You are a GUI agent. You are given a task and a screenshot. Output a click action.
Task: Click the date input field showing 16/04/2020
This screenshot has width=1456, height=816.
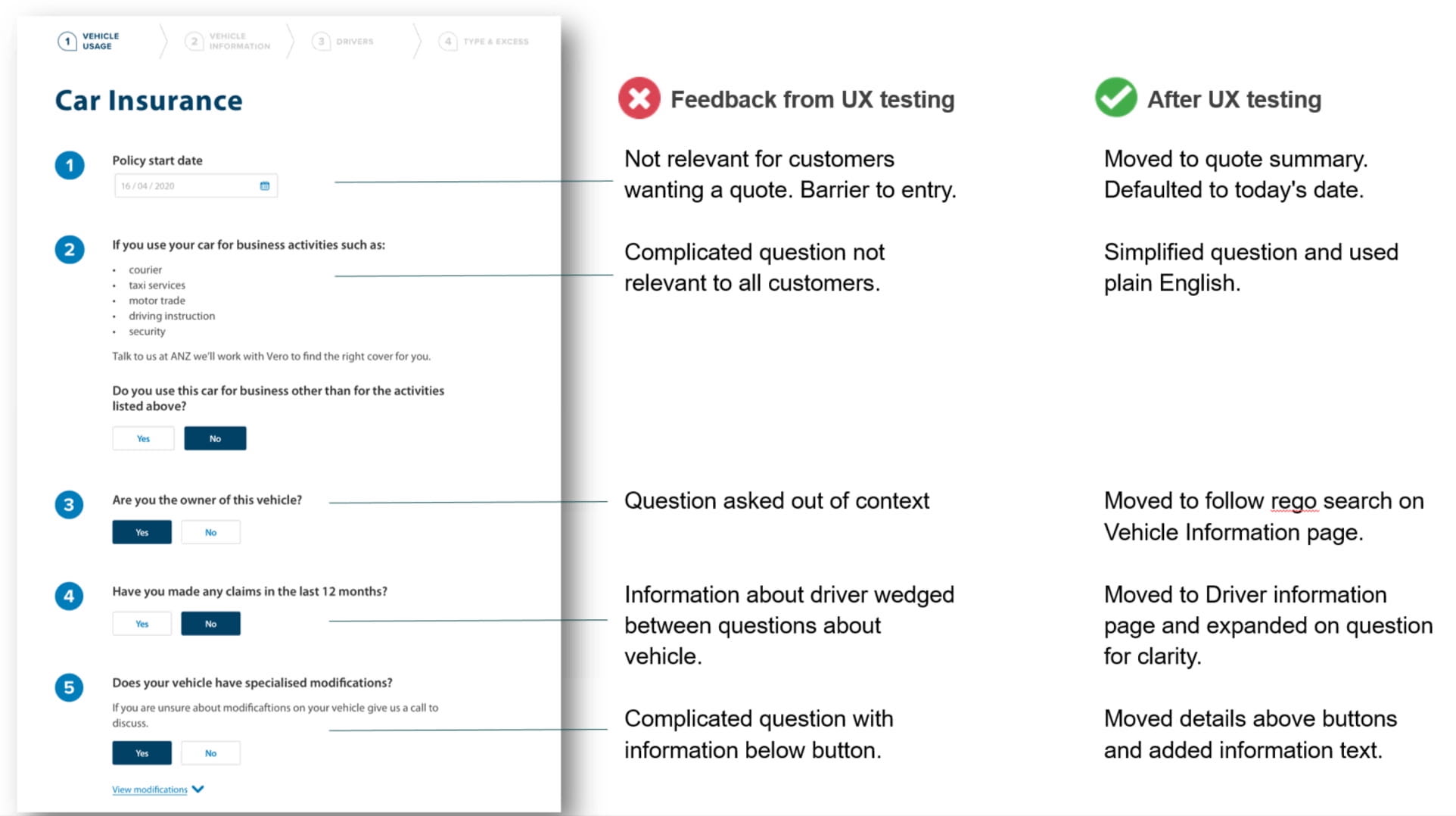click(x=189, y=185)
